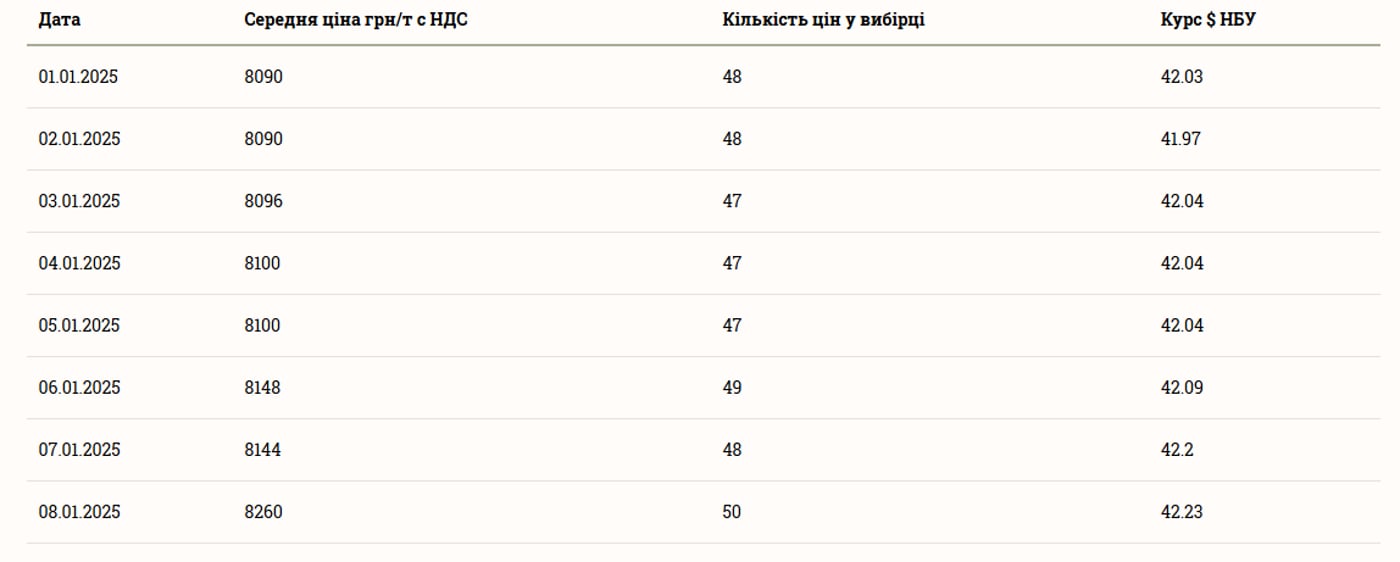Select average price value 8260
Image resolution: width=1400 pixels, height=562 pixels.
pos(263,512)
